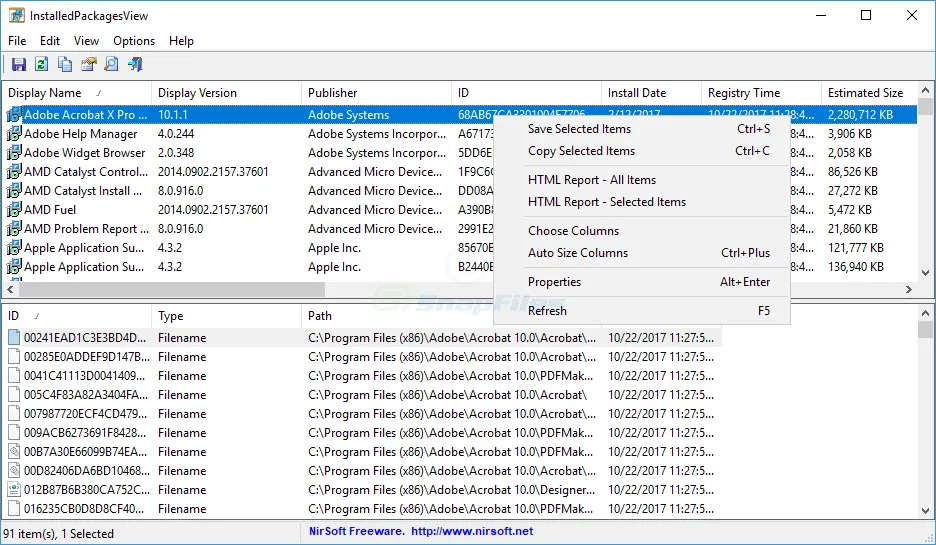Choose Copy Selected Items in context menu
936x545 pixels.
tap(642, 151)
